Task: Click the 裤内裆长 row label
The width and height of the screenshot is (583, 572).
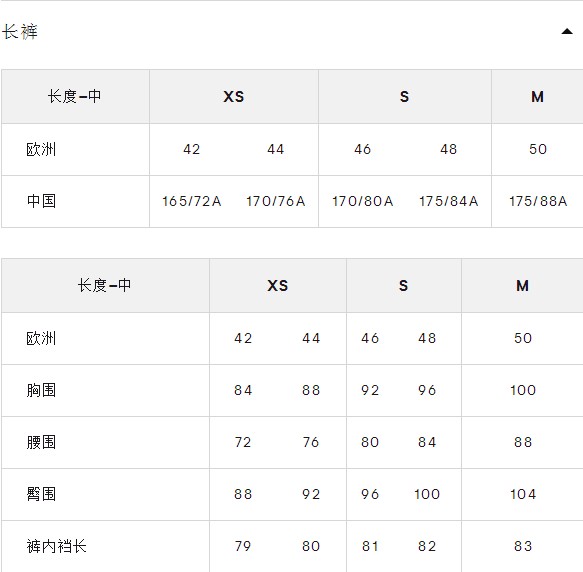Action: click(x=57, y=546)
